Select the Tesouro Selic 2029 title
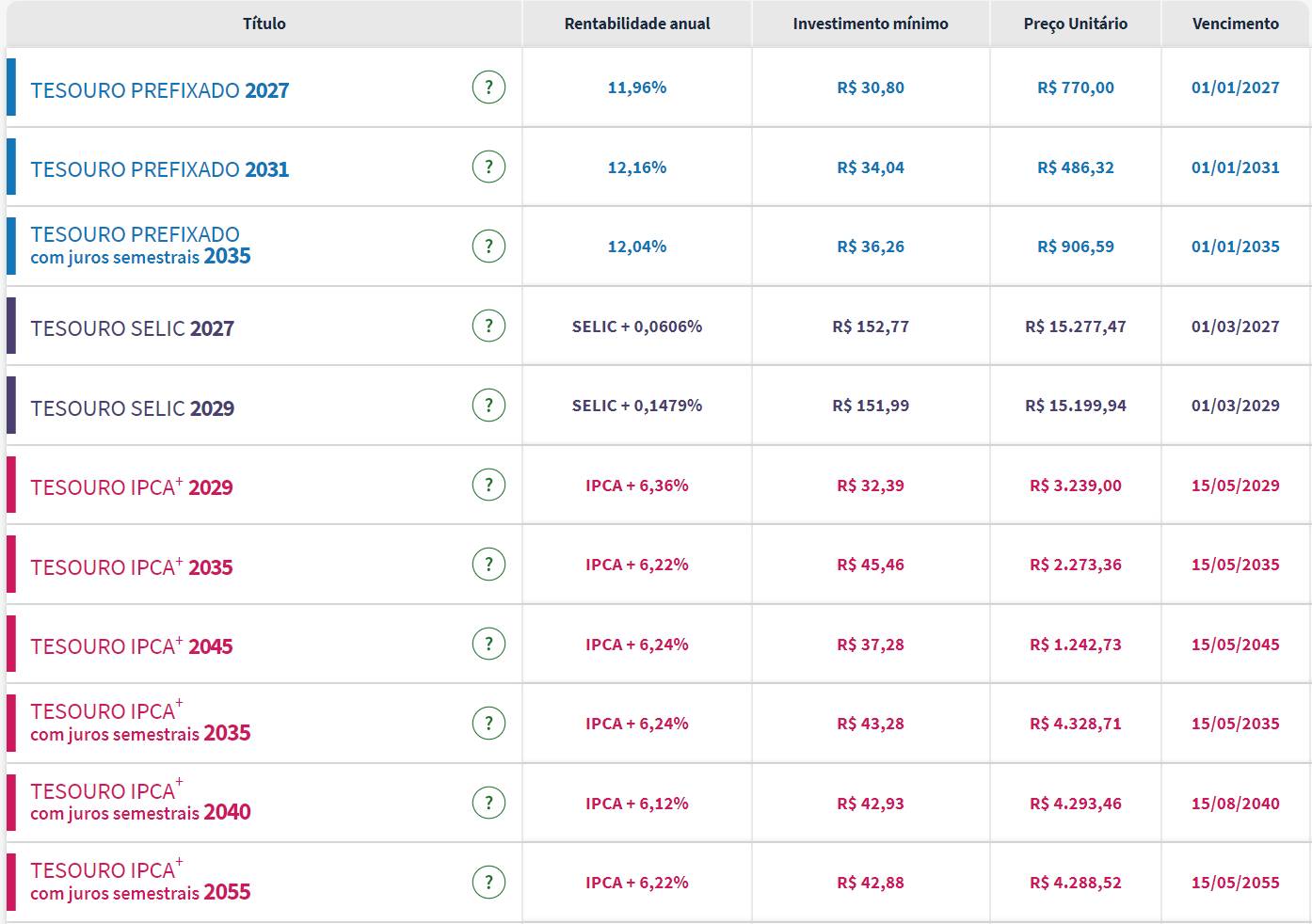Screen dimensions: 1312x924 click(132, 408)
